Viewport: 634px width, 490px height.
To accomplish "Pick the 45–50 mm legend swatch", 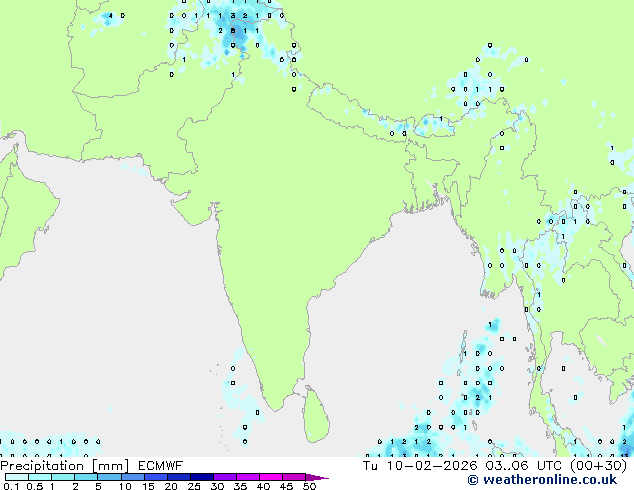I will (x=294, y=477).
